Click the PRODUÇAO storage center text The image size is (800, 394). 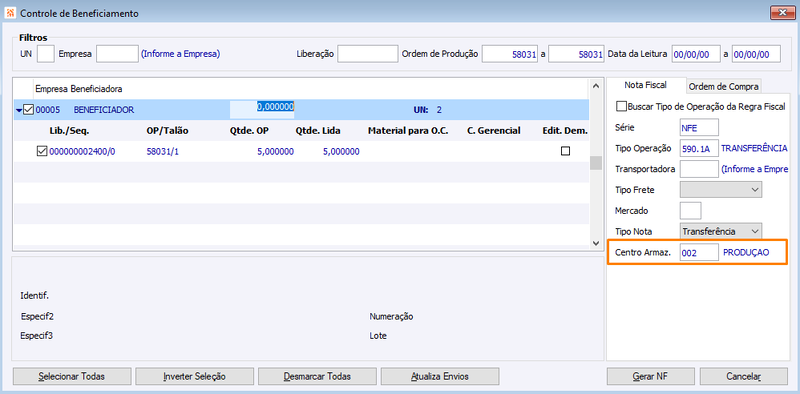pyautogui.click(x=746, y=252)
